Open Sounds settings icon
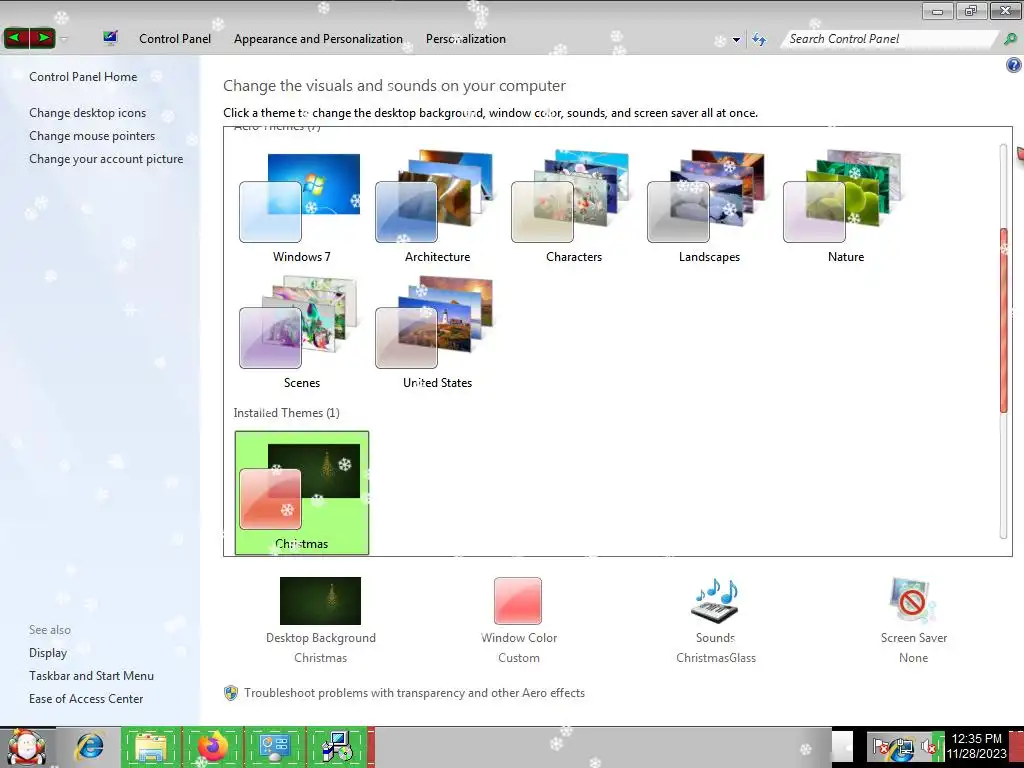Screen dimensions: 1024x768 point(715,601)
